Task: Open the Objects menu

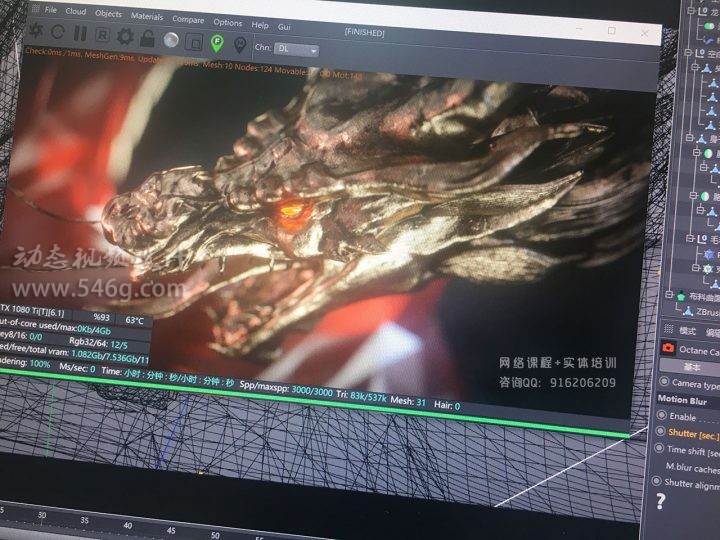Action: click(108, 13)
